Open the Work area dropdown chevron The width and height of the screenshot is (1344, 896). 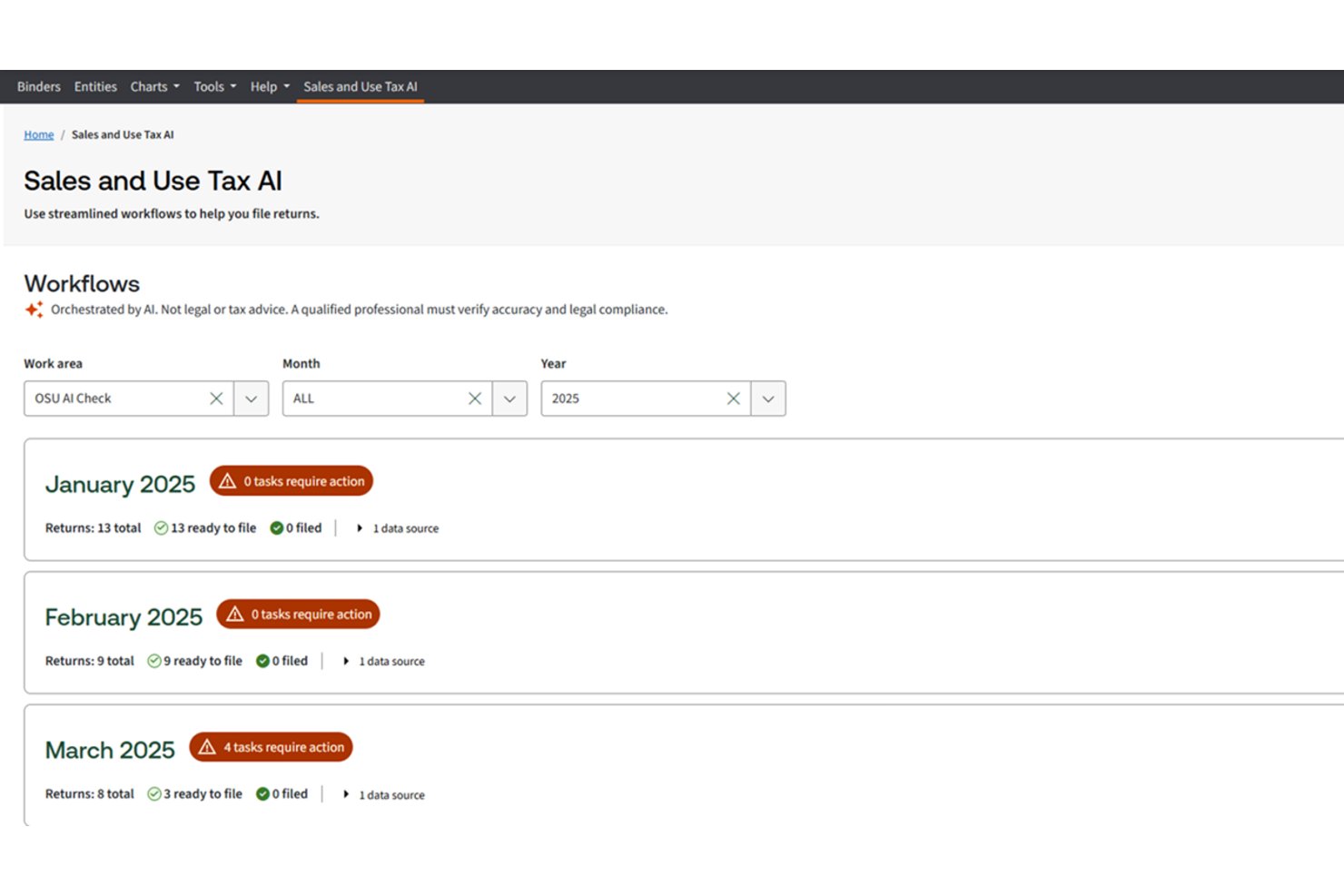point(252,399)
